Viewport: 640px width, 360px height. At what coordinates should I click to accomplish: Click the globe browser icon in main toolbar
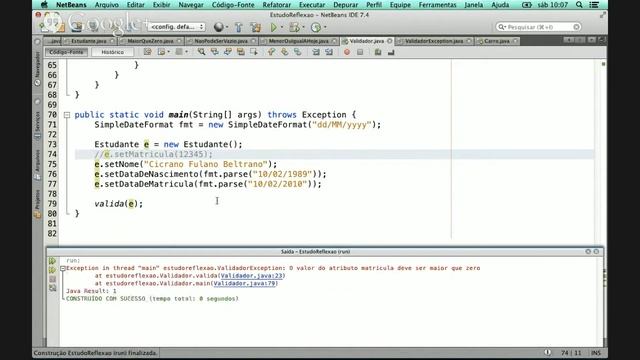click(x=219, y=27)
